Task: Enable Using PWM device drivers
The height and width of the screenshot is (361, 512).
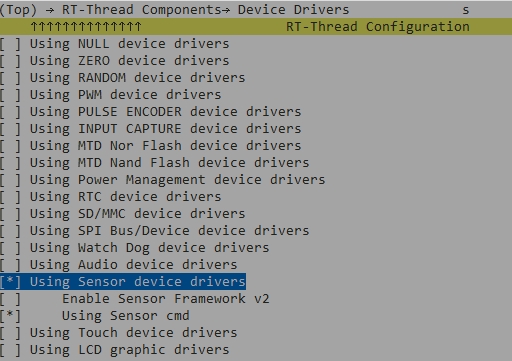Action: click(x=111, y=95)
